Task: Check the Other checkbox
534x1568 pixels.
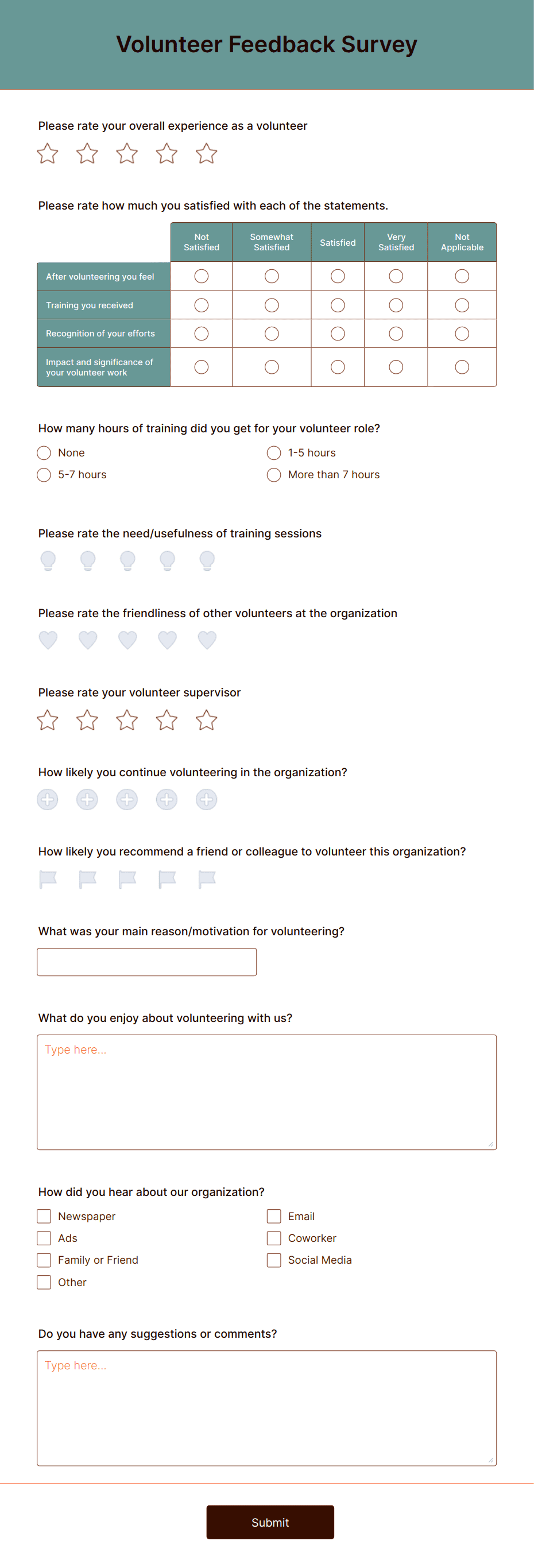Action: pos(43,1282)
